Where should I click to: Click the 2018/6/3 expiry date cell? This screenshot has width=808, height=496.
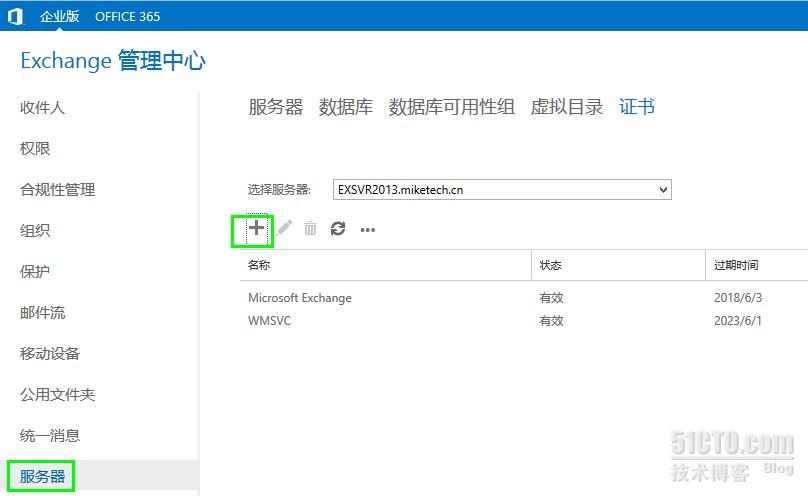point(738,298)
